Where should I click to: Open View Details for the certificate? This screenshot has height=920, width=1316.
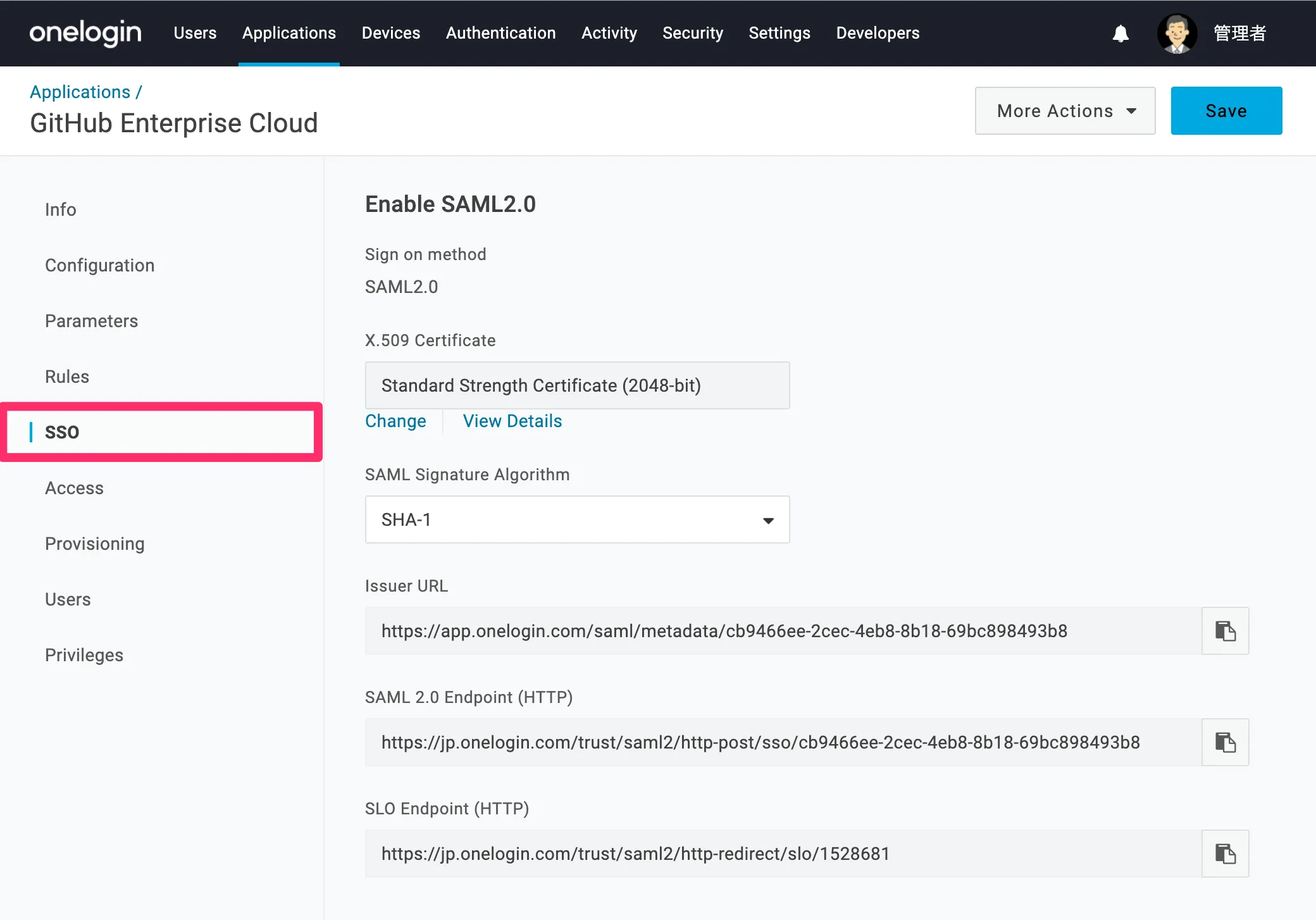click(512, 421)
